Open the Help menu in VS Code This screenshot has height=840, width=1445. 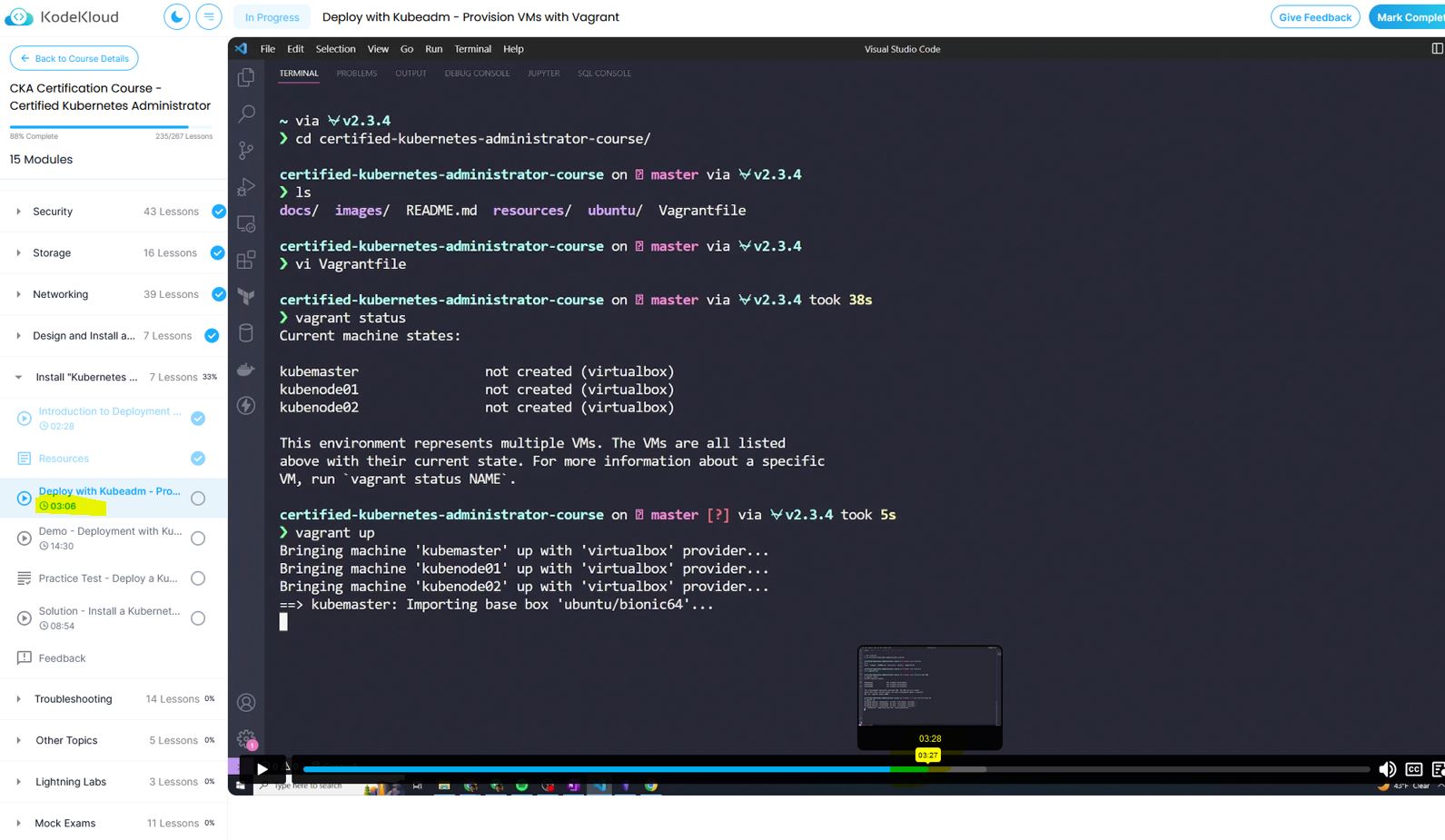point(513,49)
